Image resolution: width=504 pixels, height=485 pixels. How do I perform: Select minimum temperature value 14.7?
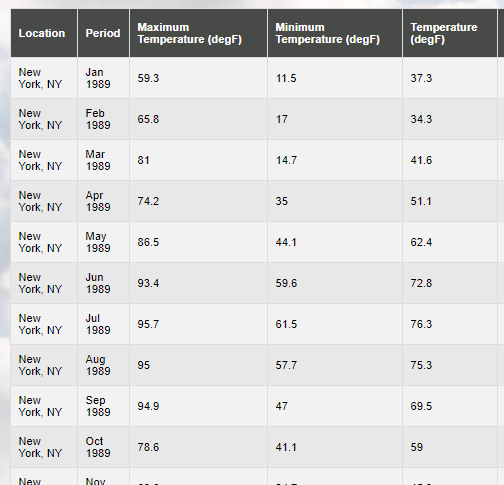click(x=286, y=160)
